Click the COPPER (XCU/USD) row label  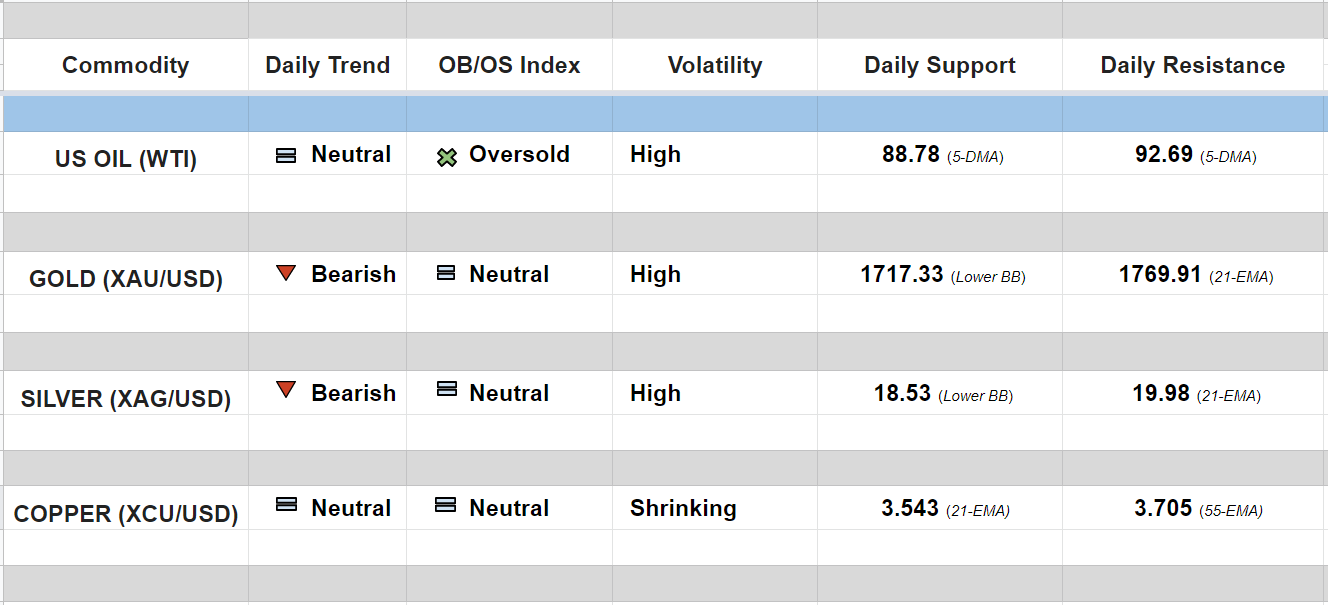point(125,514)
